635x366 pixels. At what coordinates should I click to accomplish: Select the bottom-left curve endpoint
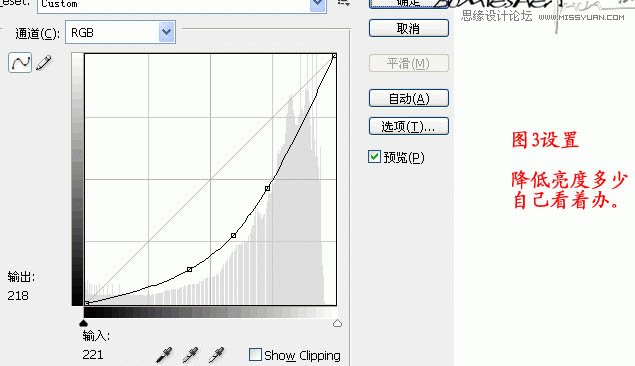point(86,303)
